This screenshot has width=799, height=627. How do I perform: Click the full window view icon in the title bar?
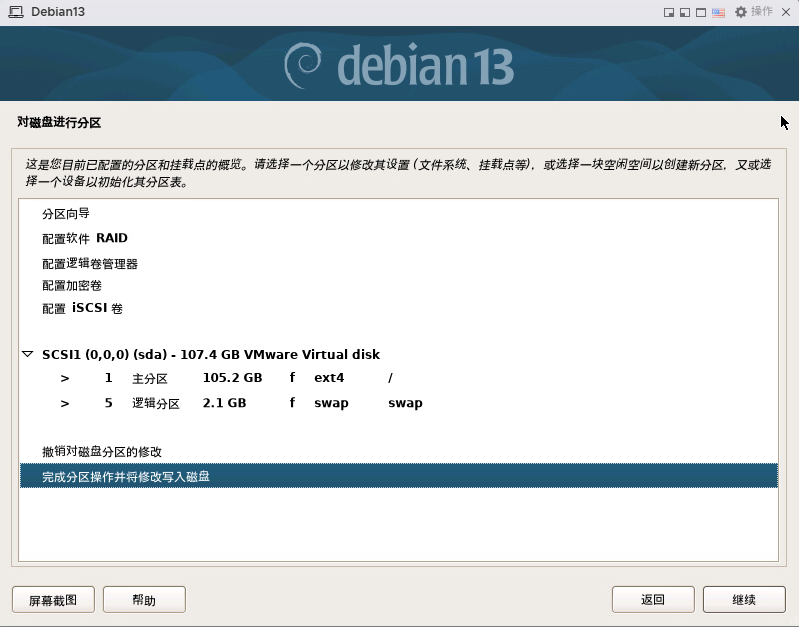click(701, 12)
